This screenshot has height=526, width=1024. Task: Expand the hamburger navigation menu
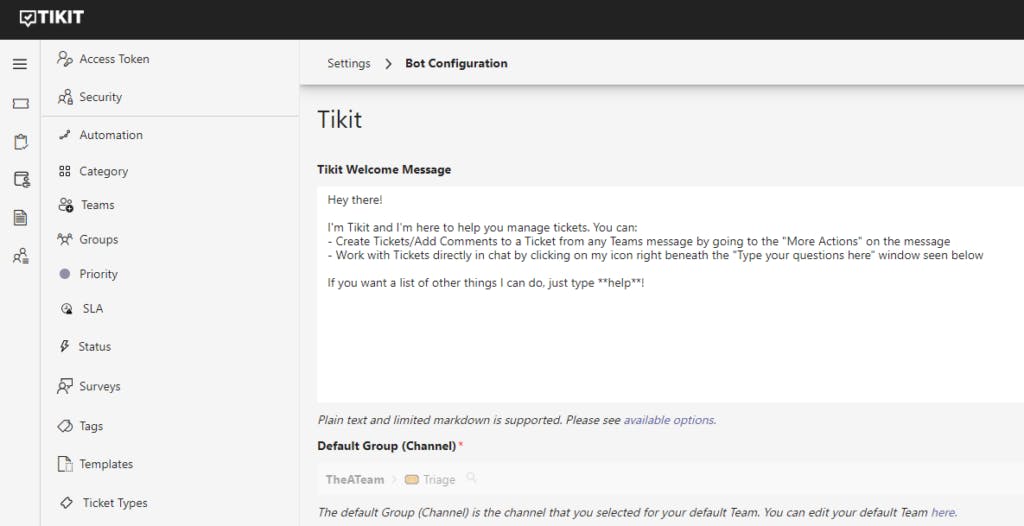(x=20, y=65)
